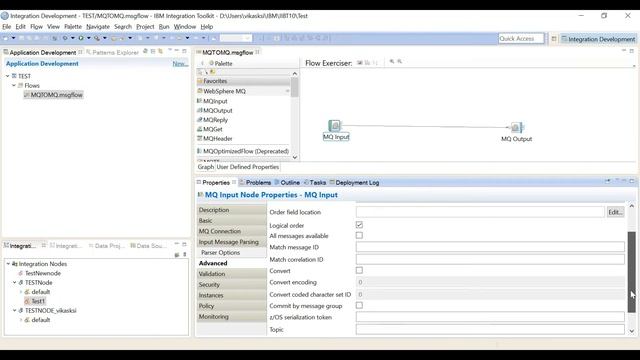
Task: Click the palette scroll down arrow
Action: [295, 157]
